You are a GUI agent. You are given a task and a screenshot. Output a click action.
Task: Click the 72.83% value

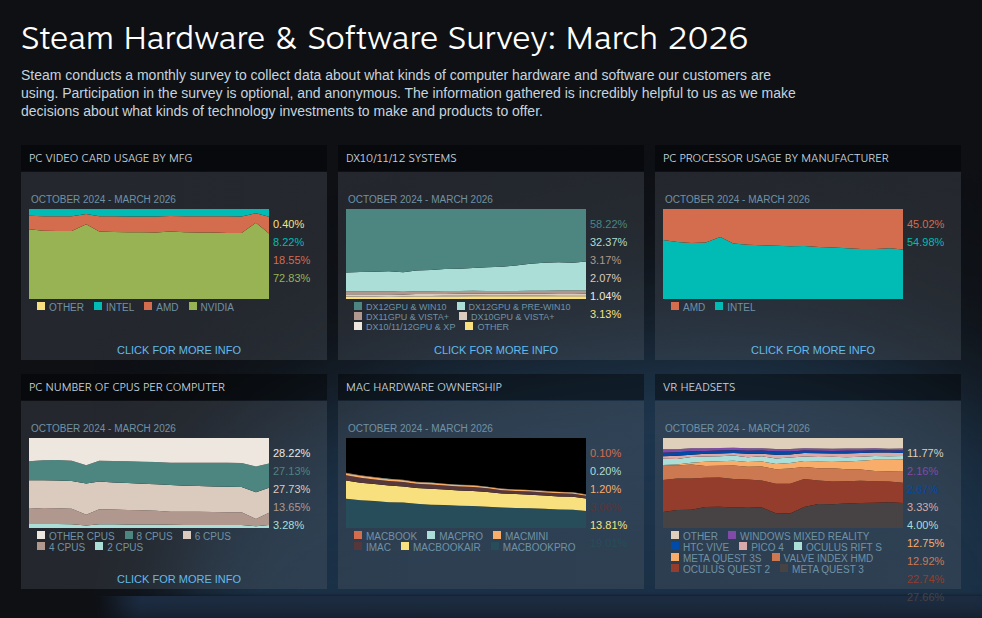click(291, 278)
